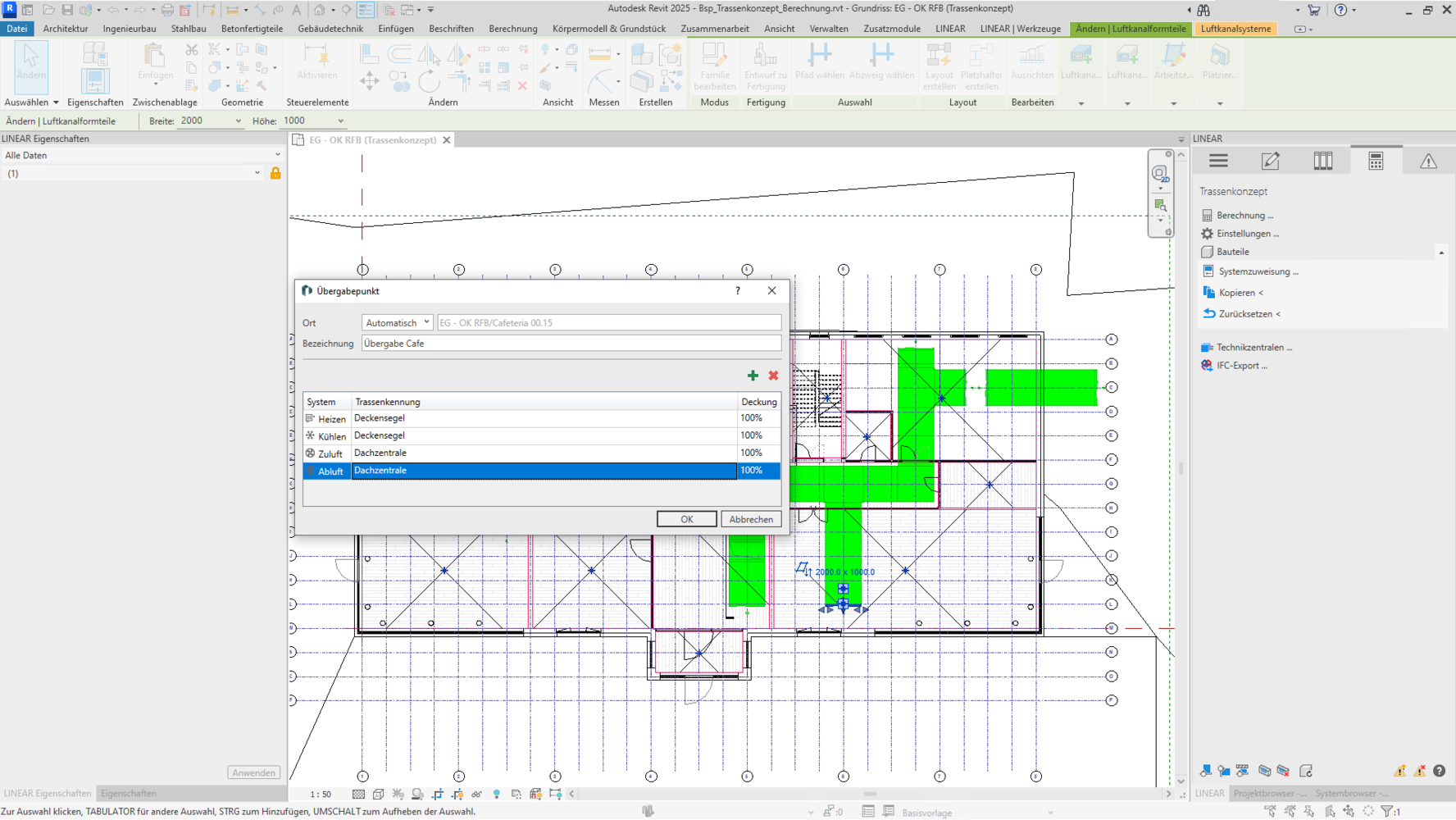Switch to the Luftkanalsysteme ribbon tab
This screenshot has width=1456, height=820.
(1235, 29)
